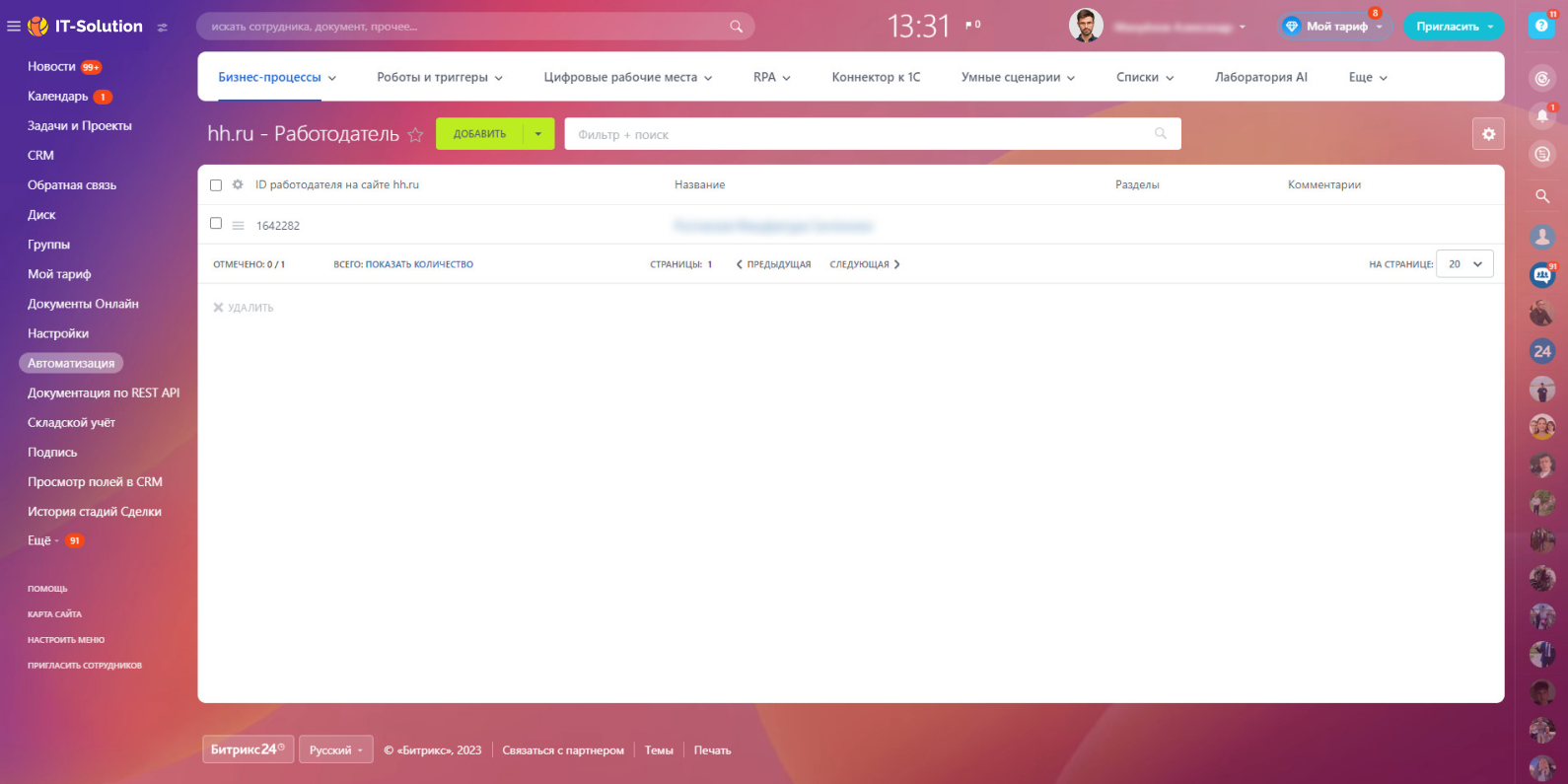The height and width of the screenshot is (784, 1568).
Task: Click the magnifier icon in the top search bar
Action: pos(736,27)
